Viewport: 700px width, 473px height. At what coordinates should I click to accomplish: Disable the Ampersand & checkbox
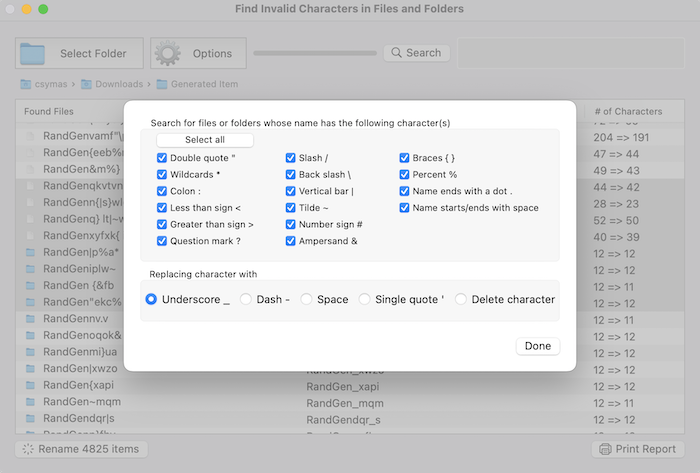coord(291,241)
